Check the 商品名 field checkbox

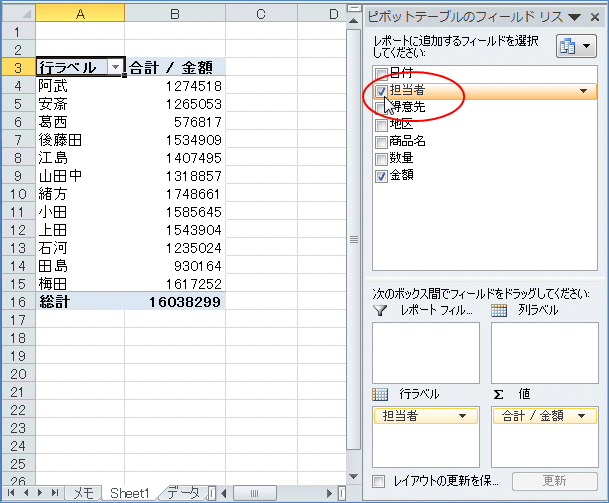coord(381,142)
